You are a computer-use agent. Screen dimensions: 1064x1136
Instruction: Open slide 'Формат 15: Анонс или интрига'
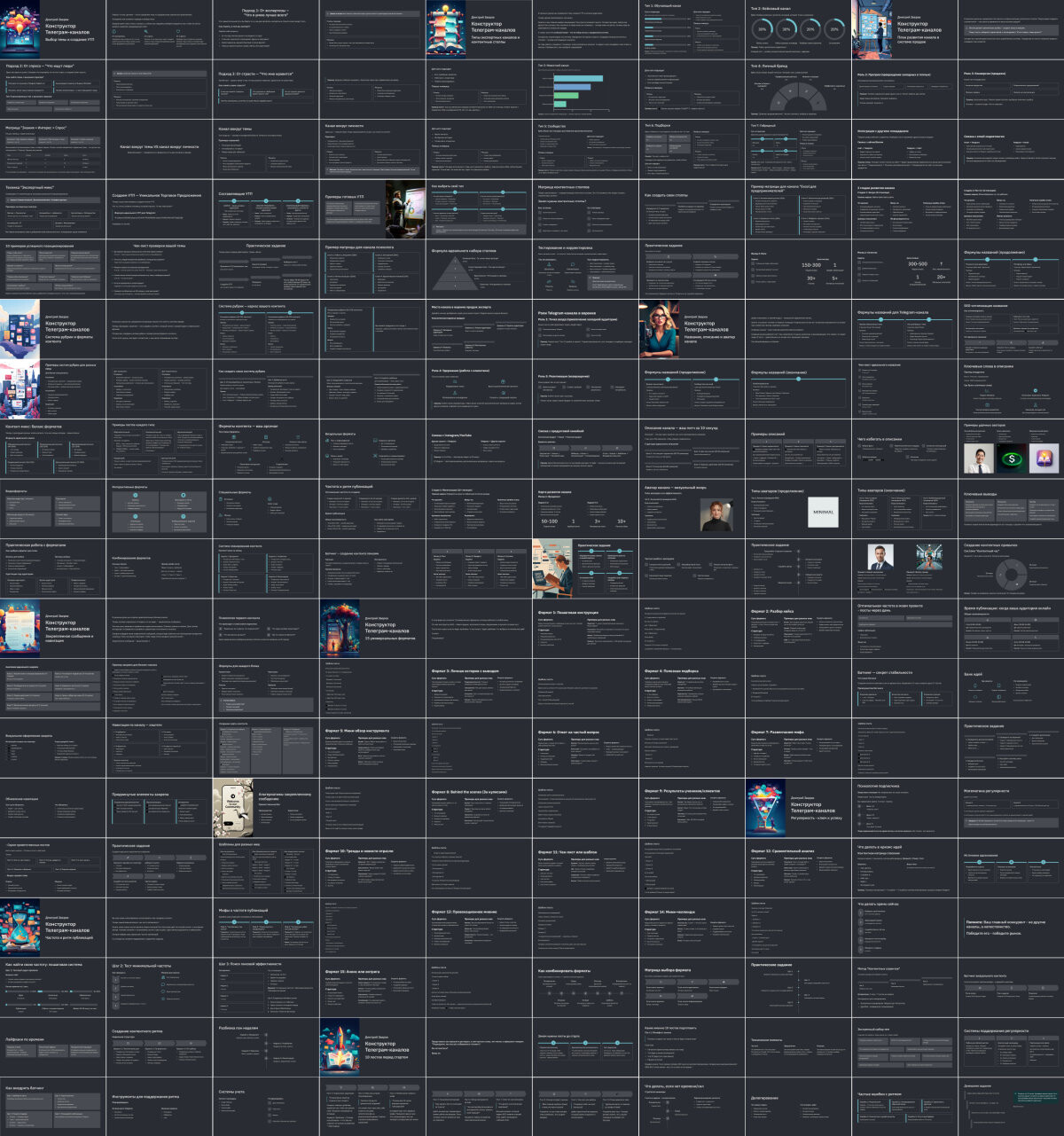coord(372,987)
